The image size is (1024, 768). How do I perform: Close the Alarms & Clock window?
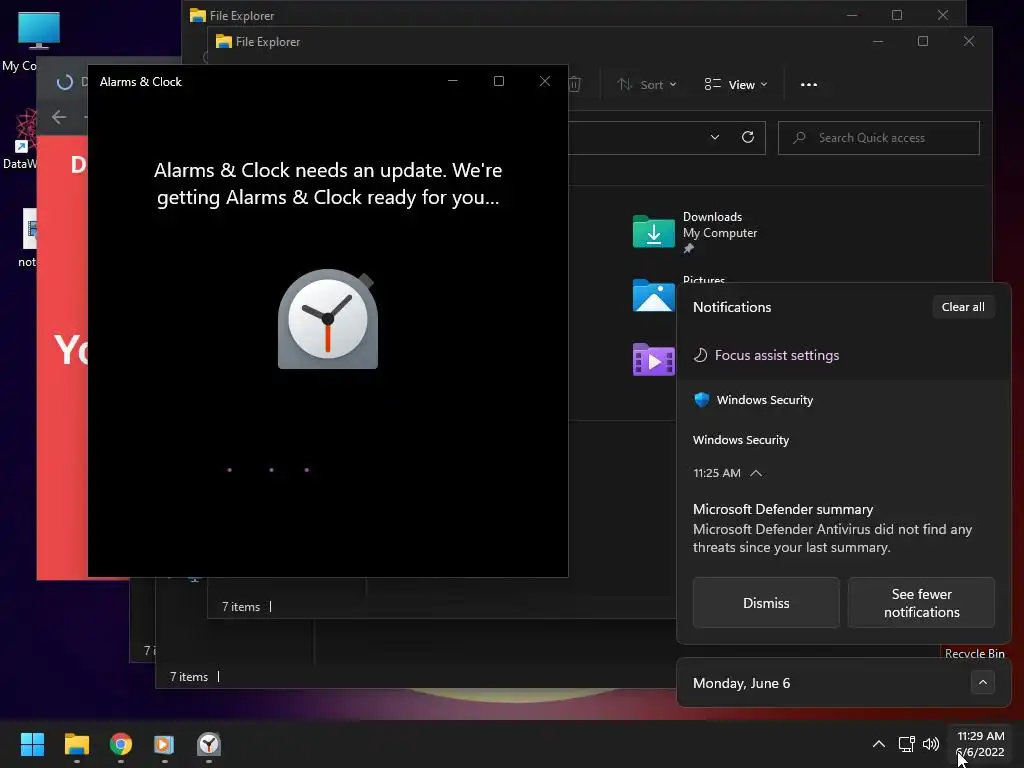(x=545, y=81)
